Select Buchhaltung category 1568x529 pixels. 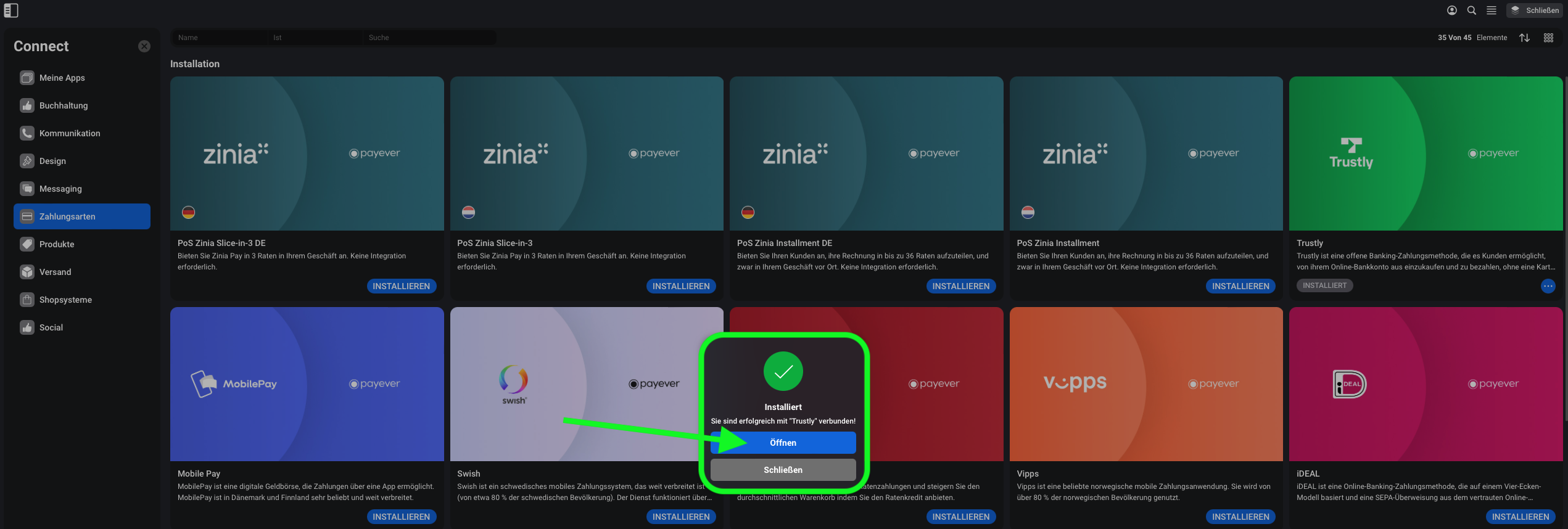82,105
